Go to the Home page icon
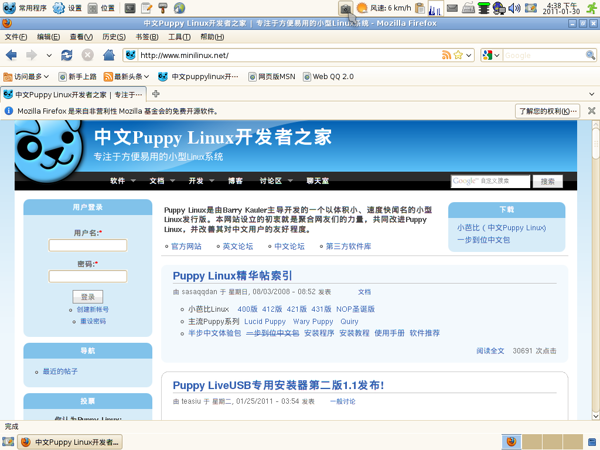This screenshot has width=600, height=450. pos(109,55)
